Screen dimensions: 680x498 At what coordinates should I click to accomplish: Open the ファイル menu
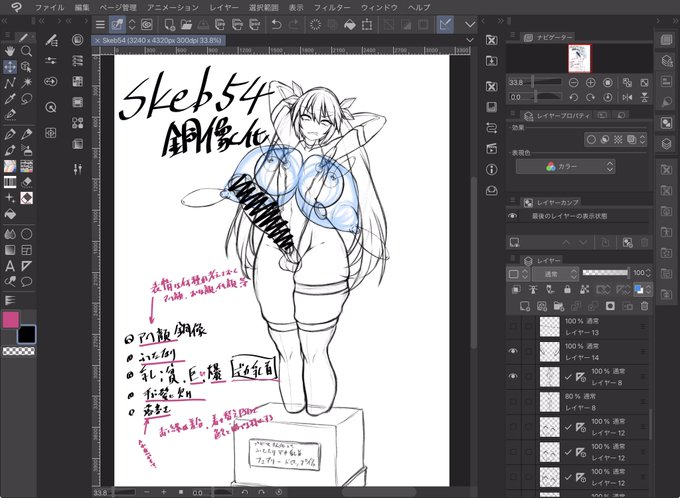[49, 7]
